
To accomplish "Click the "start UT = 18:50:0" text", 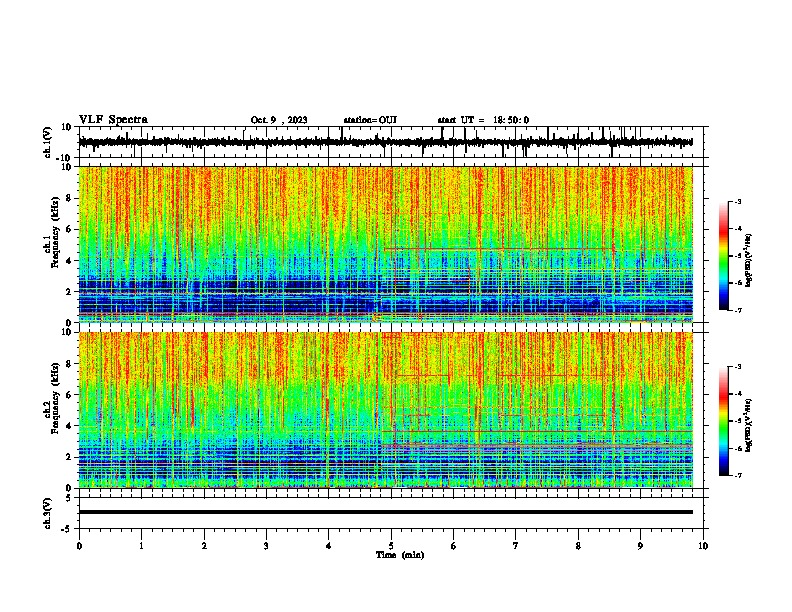I will point(483,120).
